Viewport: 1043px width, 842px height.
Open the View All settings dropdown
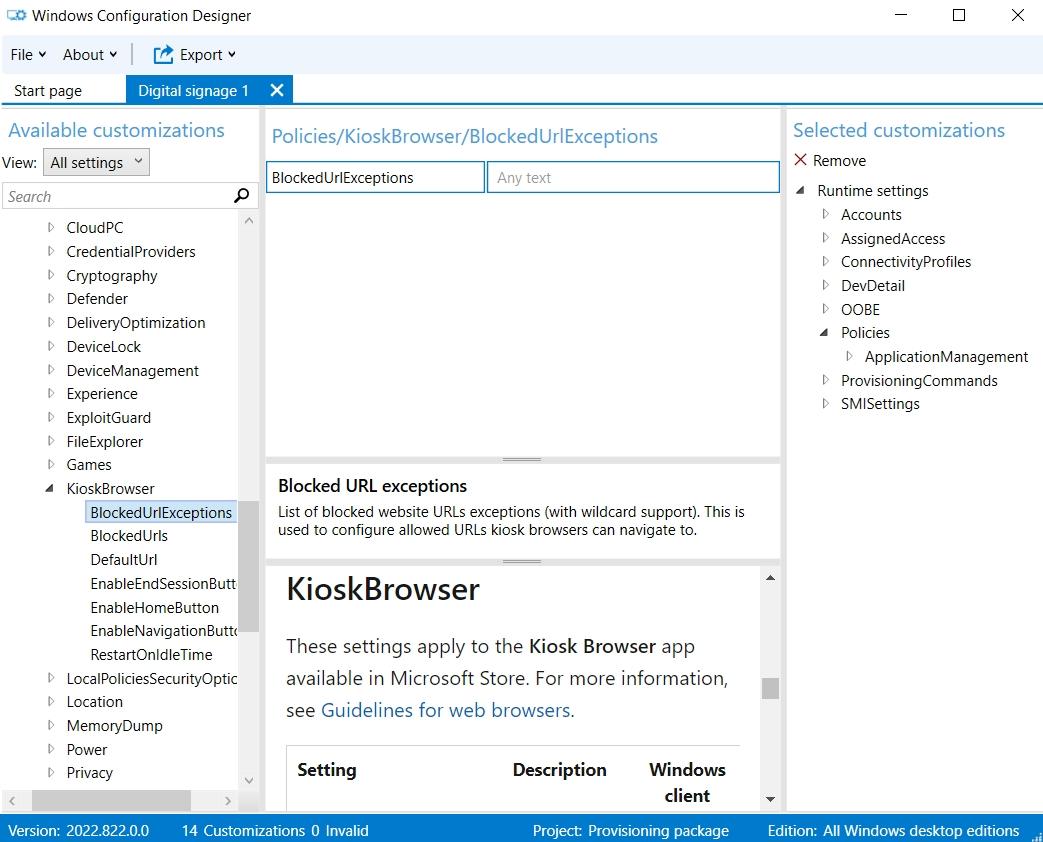point(98,162)
